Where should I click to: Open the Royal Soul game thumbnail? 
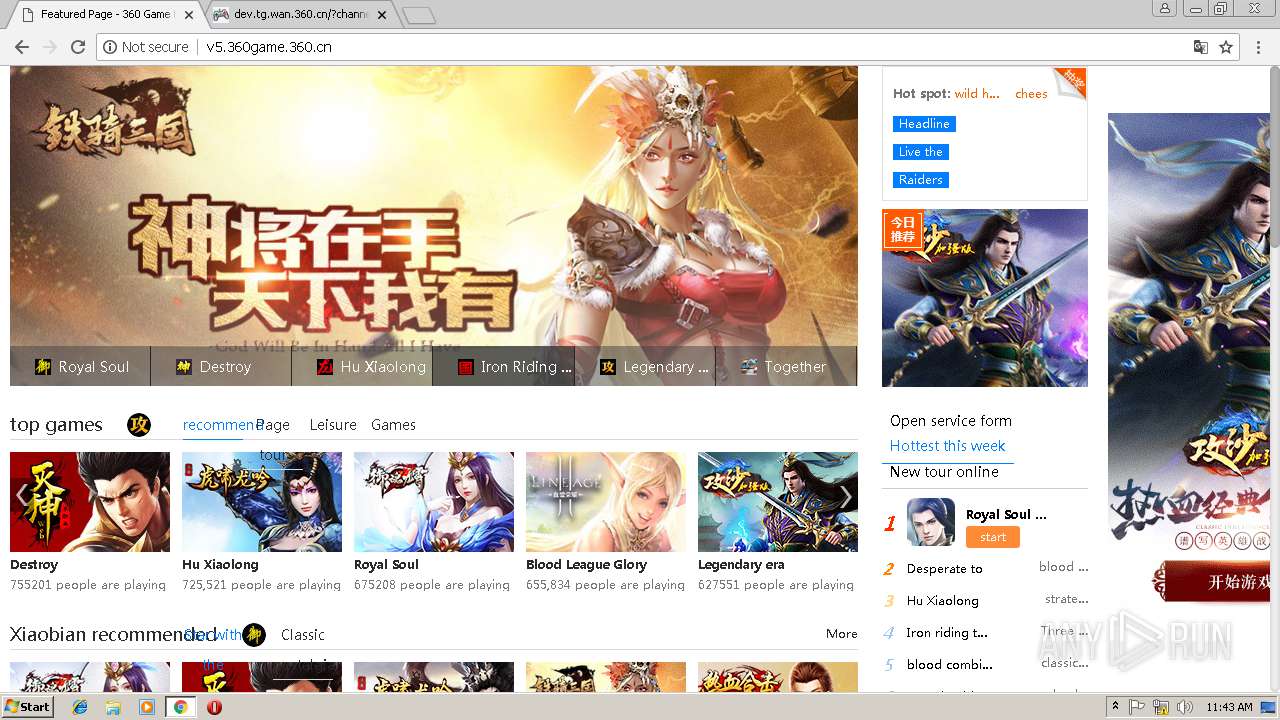pyautogui.click(x=434, y=502)
